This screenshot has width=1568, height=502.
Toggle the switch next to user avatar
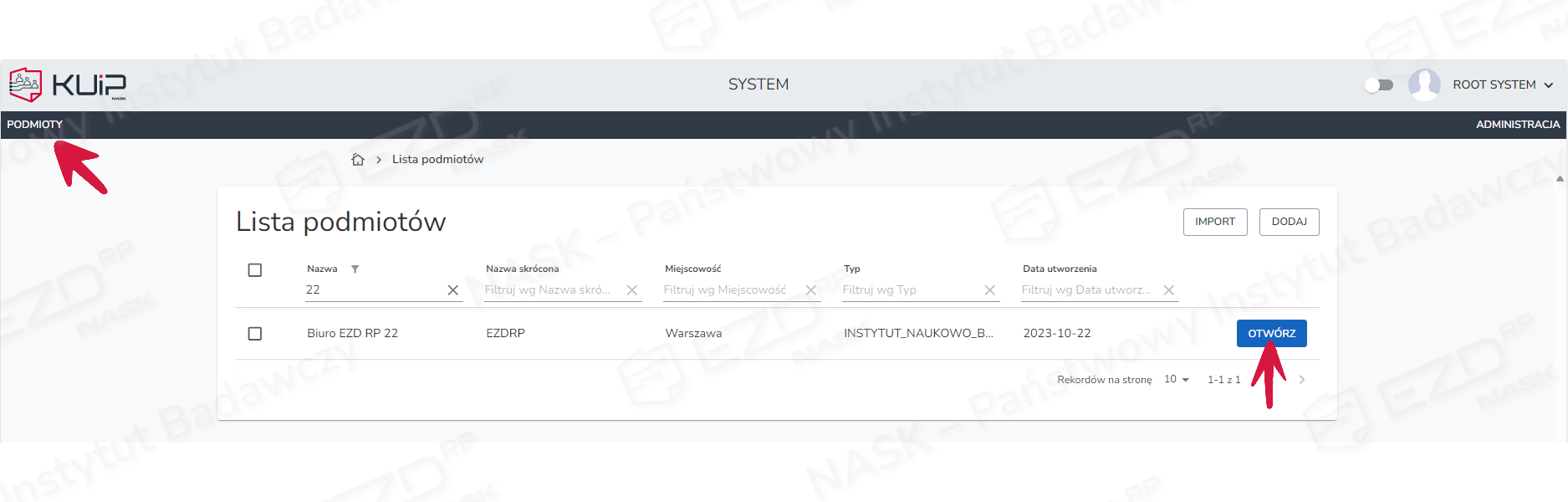click(x=1379, y=85)
